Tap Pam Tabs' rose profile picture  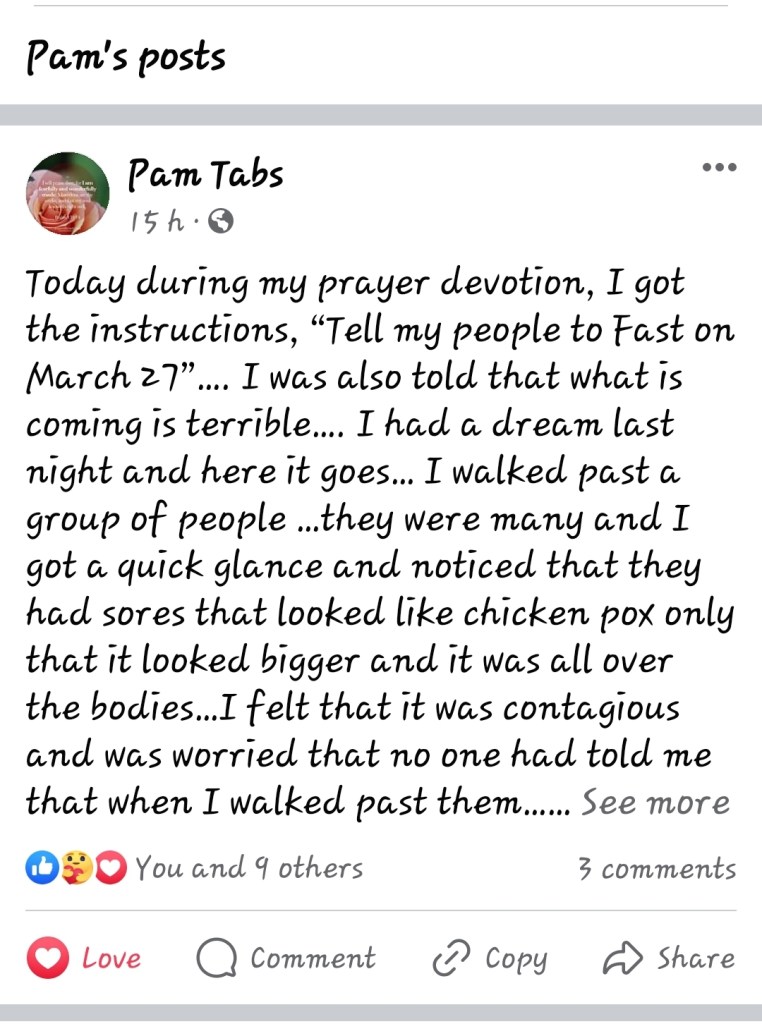(x=68, y=193)
